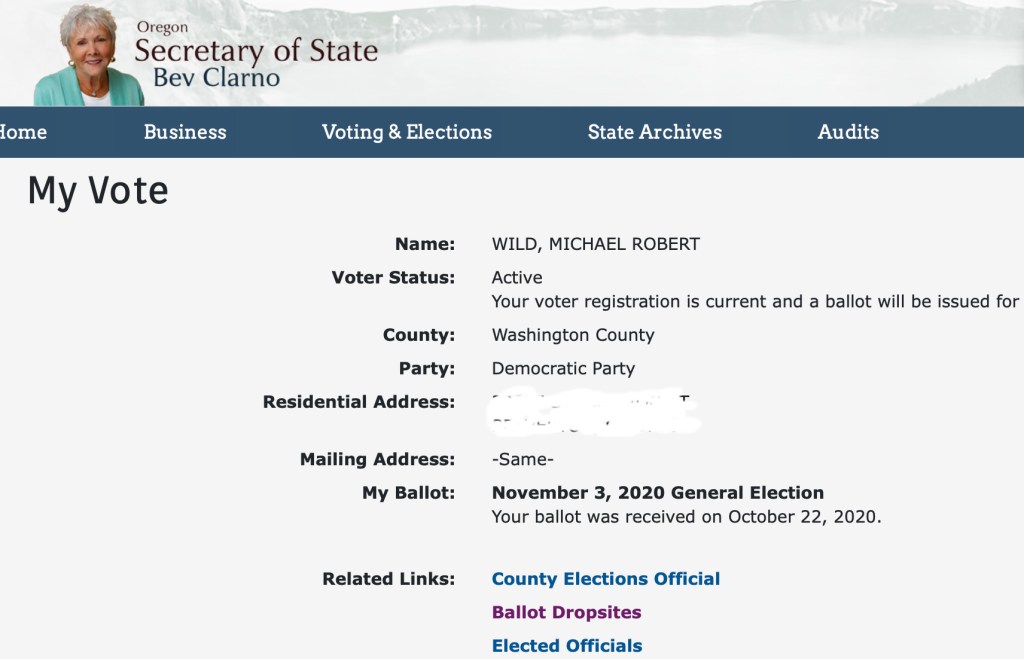Click the -Same- mailing address value
Viewport: 1024px width, 659px height.
[x=523, y=460]
